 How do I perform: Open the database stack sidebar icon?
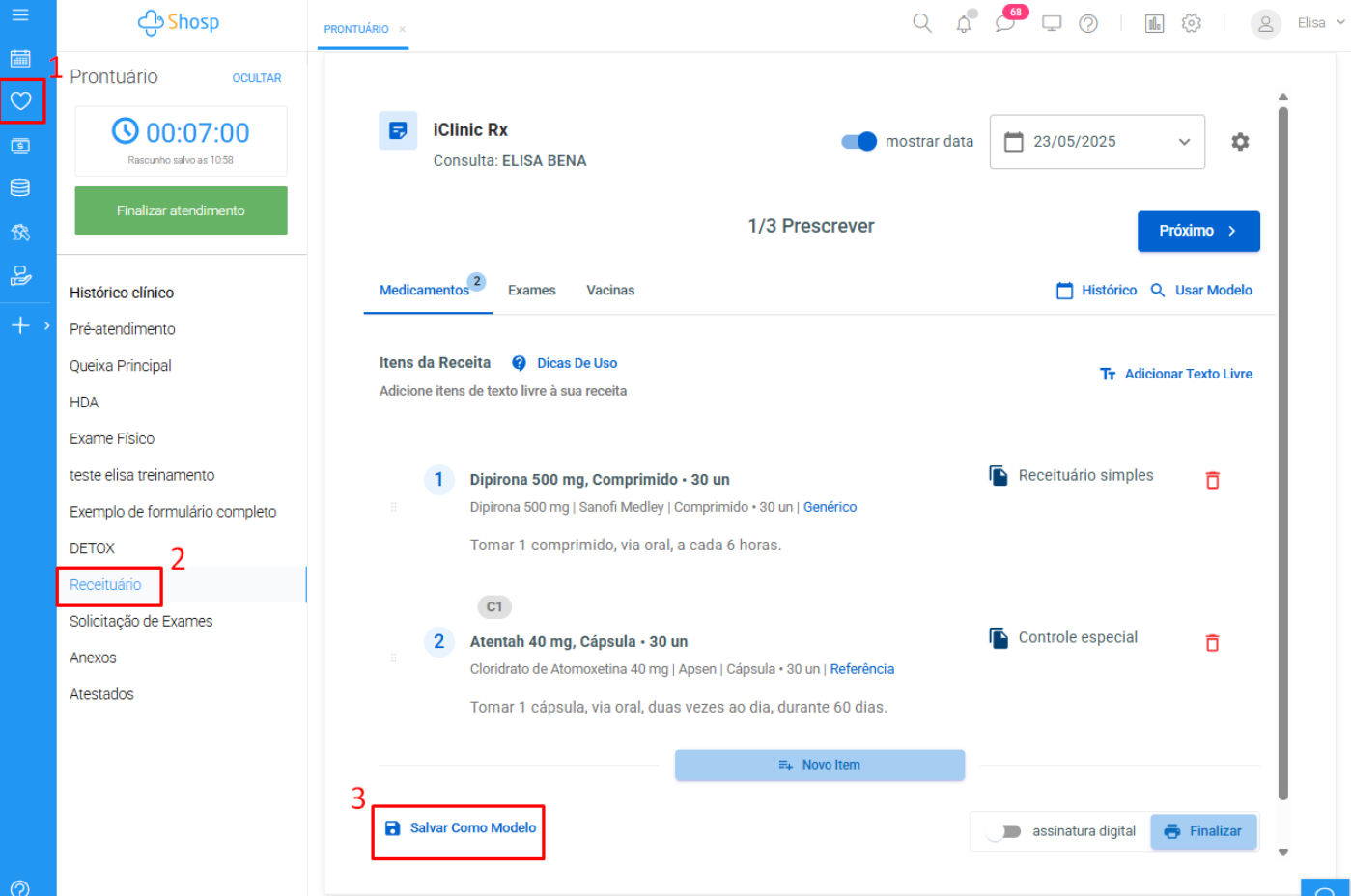[x=20, y=187]
